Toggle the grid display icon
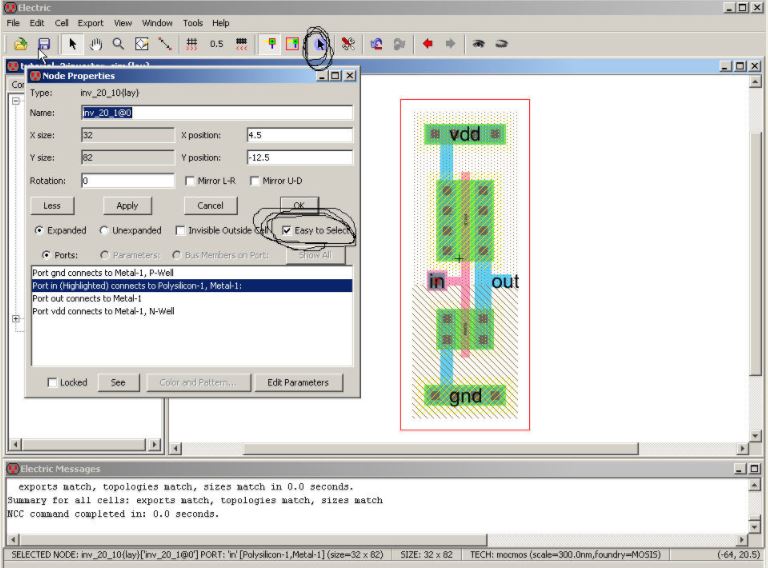The width and height of the screenshot is (768, 568). [192, 44]
